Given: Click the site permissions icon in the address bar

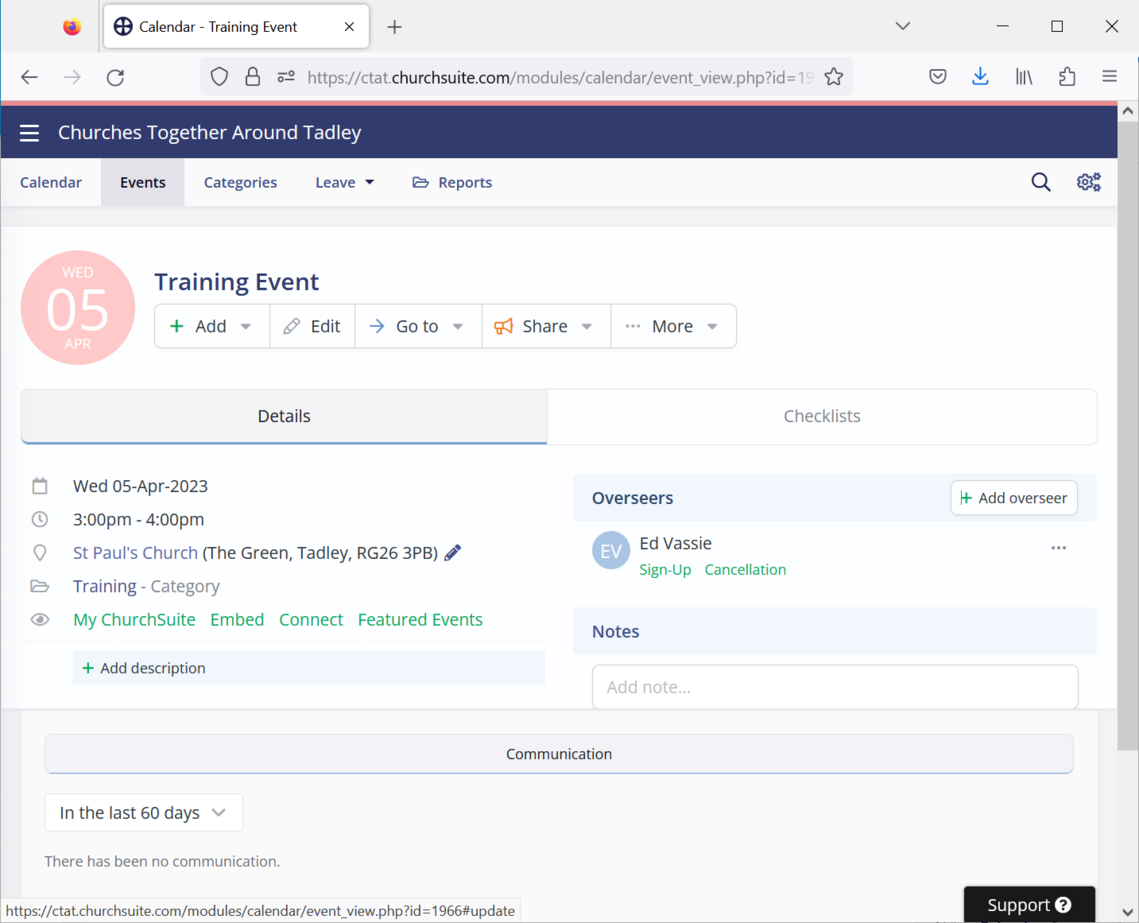Looking at the screenshot, I should pyautogui.click(x=286, y=77).
